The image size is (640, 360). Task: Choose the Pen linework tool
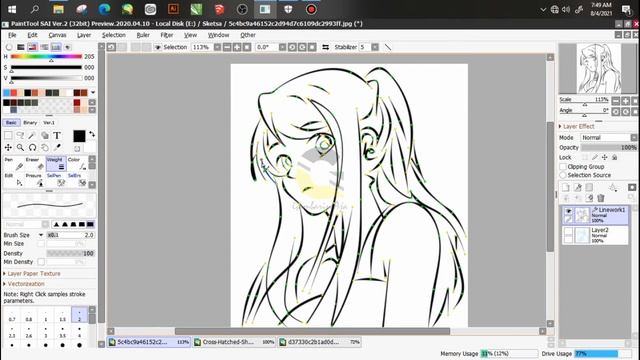(x=13, y=164)
